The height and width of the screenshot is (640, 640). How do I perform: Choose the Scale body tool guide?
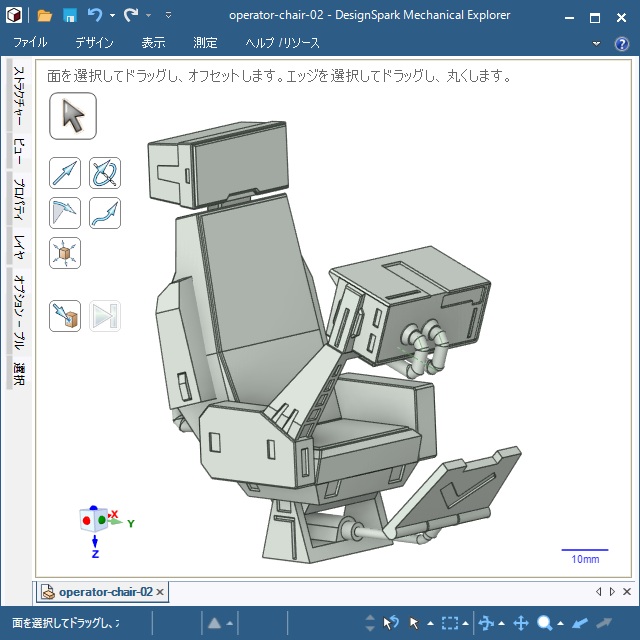click(65, 253)
